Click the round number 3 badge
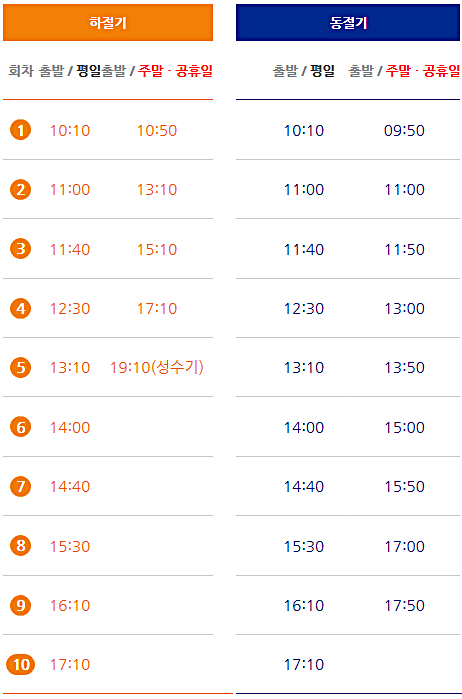This screenshot has height=699, width=462. point(21,249)
